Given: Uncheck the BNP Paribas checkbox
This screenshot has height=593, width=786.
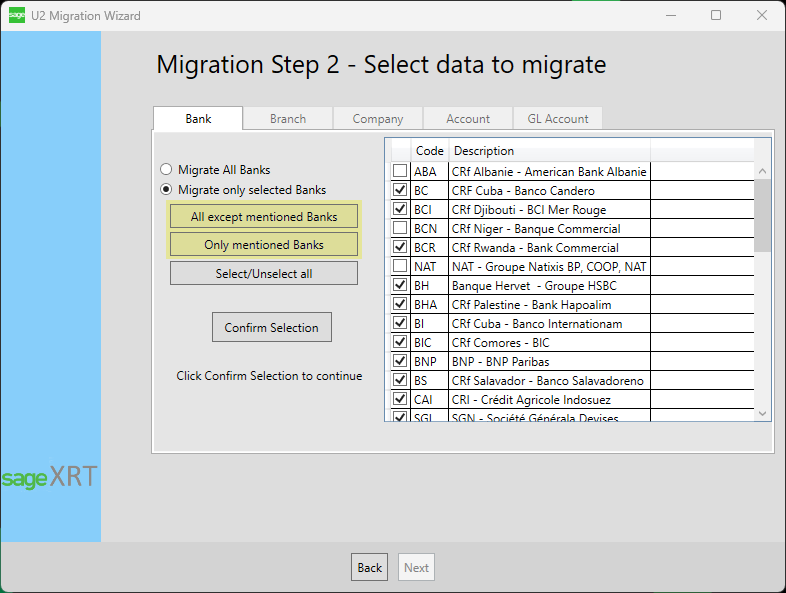Looking at the screenshot, I should point(400,362).
